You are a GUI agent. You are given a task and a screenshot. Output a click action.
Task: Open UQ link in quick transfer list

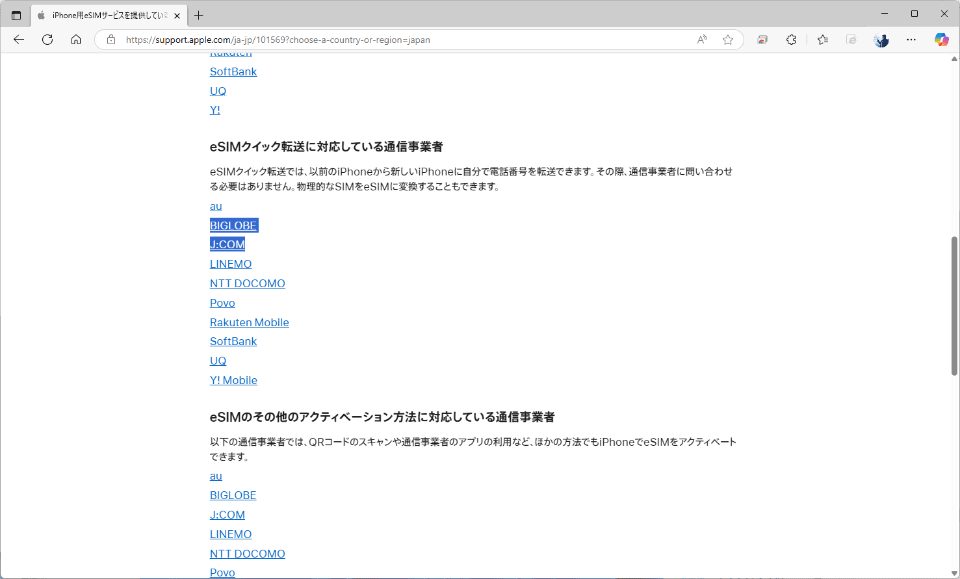218,361
